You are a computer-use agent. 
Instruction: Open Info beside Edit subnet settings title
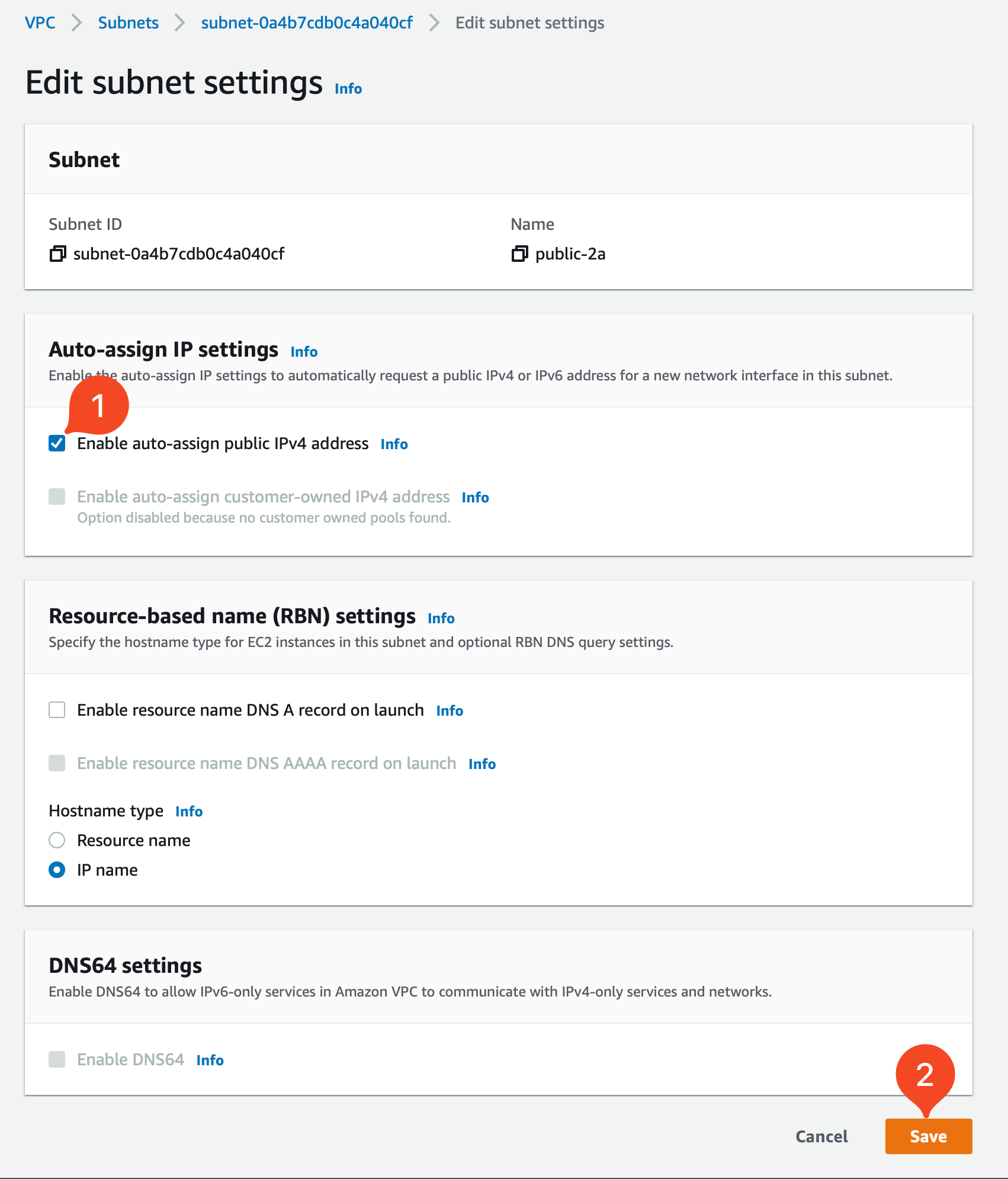(348, 88)
